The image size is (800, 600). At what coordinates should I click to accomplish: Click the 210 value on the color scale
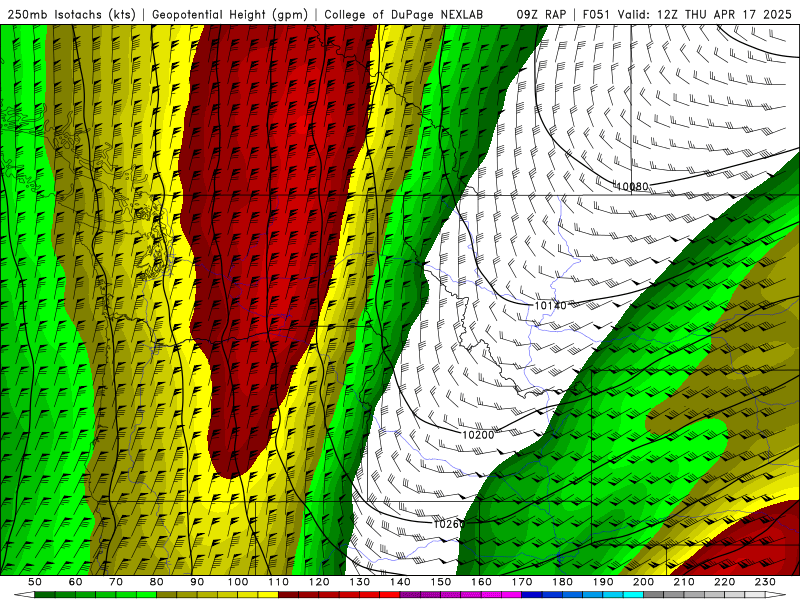click(x=685, y=582)
